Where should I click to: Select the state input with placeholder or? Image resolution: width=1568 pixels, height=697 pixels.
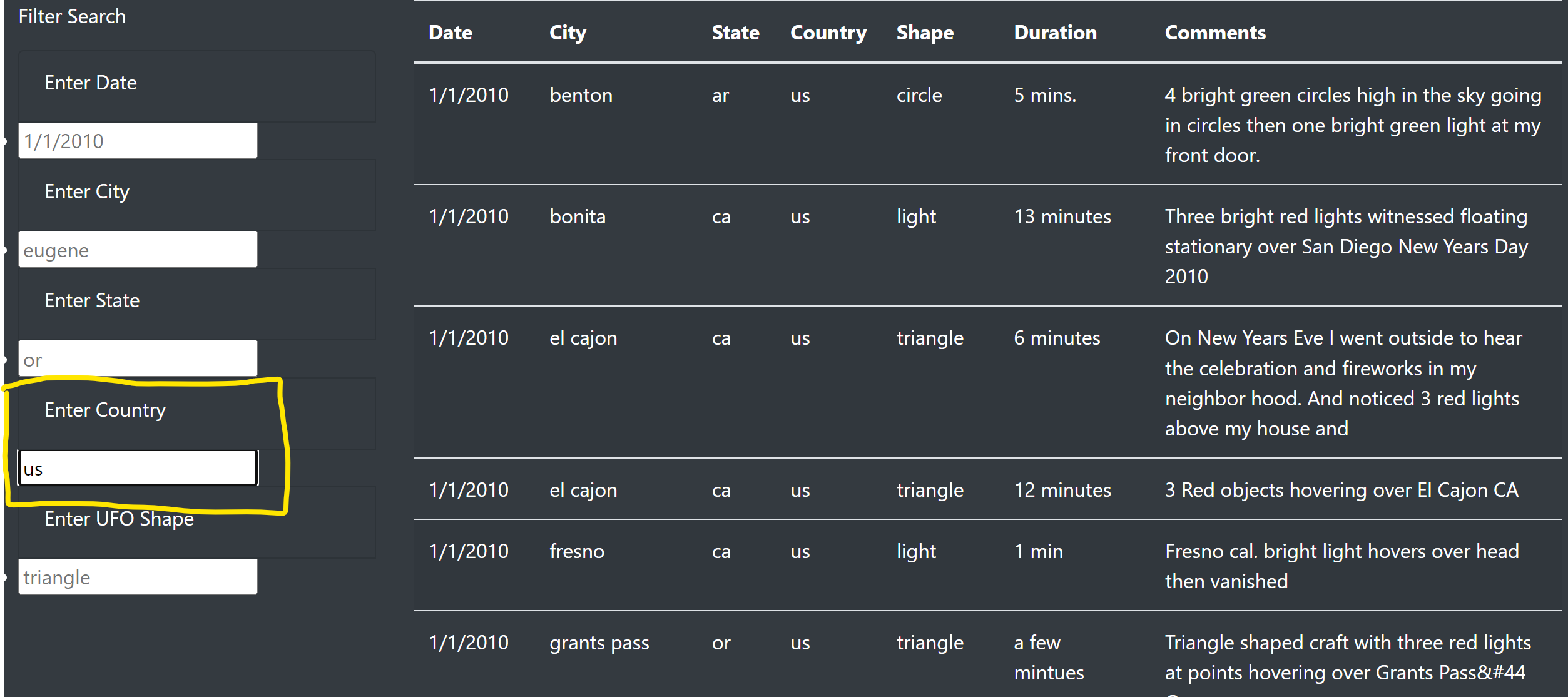click(x=138, y=359)
